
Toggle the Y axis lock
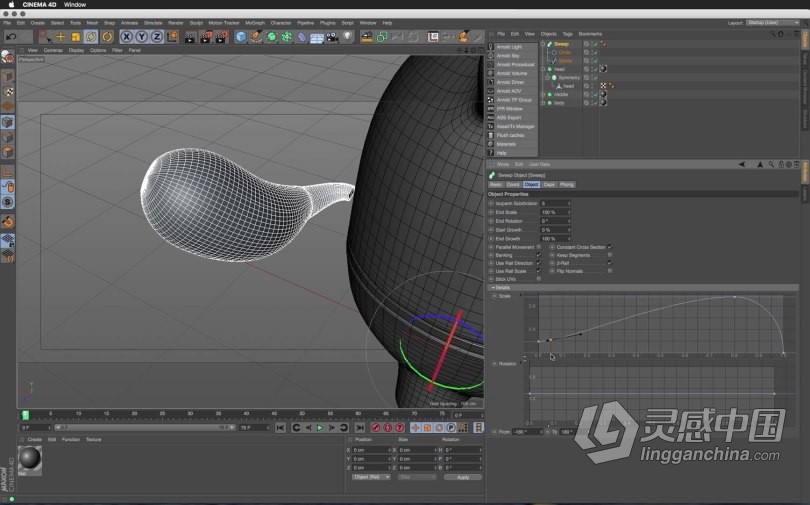pyautogui.click(x=141, y=37)
